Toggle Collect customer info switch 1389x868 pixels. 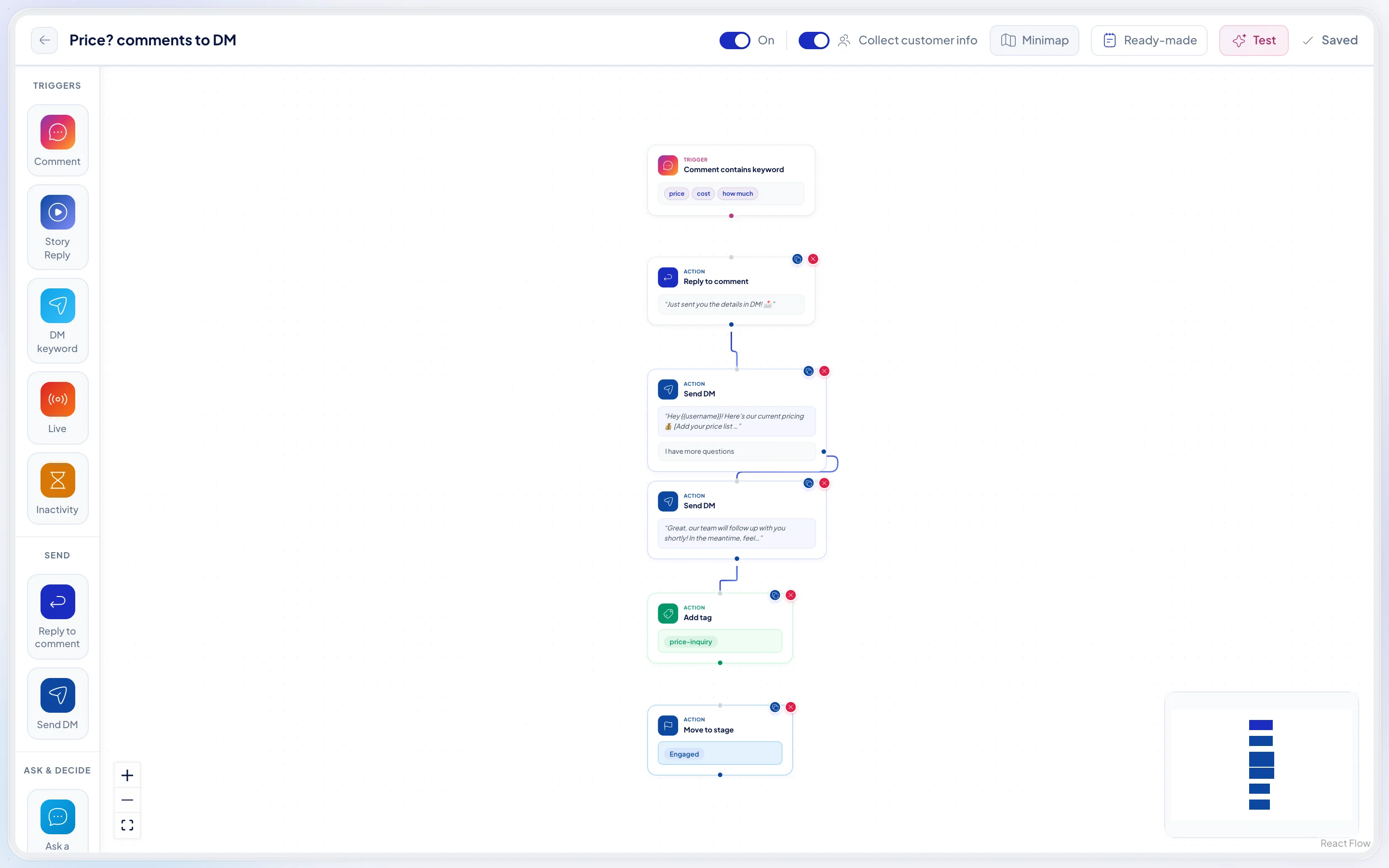814,40
